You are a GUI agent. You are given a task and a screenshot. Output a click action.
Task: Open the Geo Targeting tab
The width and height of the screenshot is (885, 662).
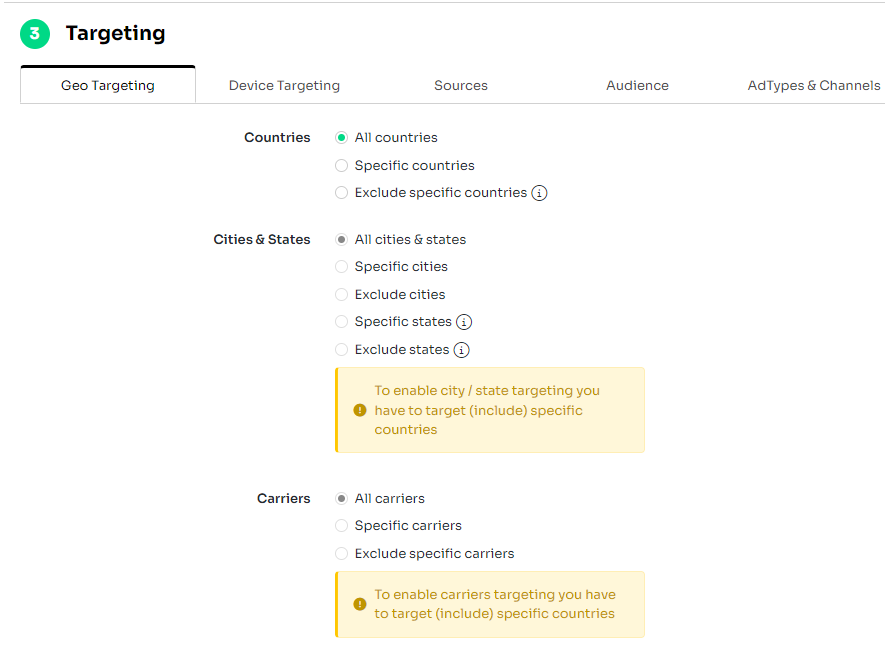(x=108, y=85)
